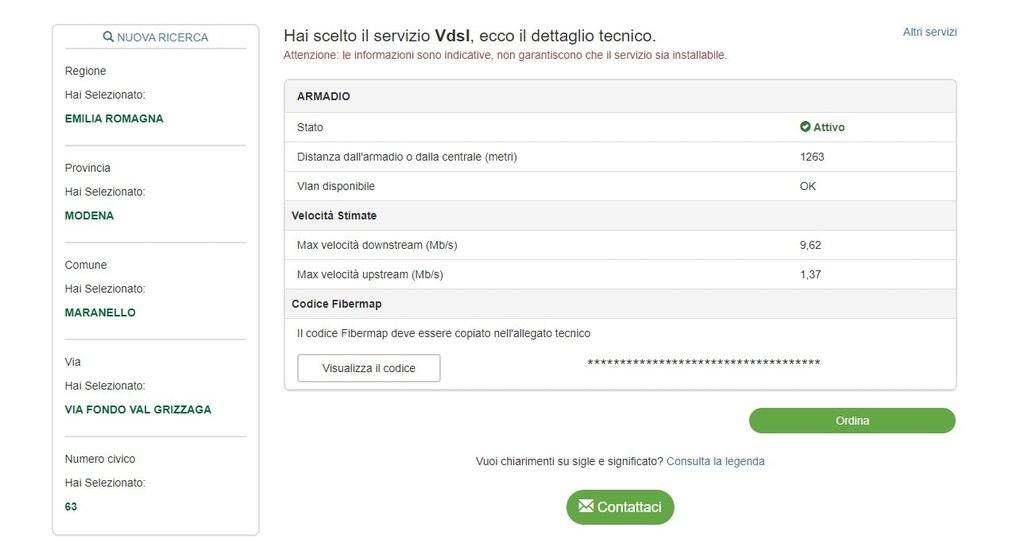1024x551 pixels.
Task: Select the VIA FONDO VAL GRIZZAGA street
Action: tap(138, 409)
